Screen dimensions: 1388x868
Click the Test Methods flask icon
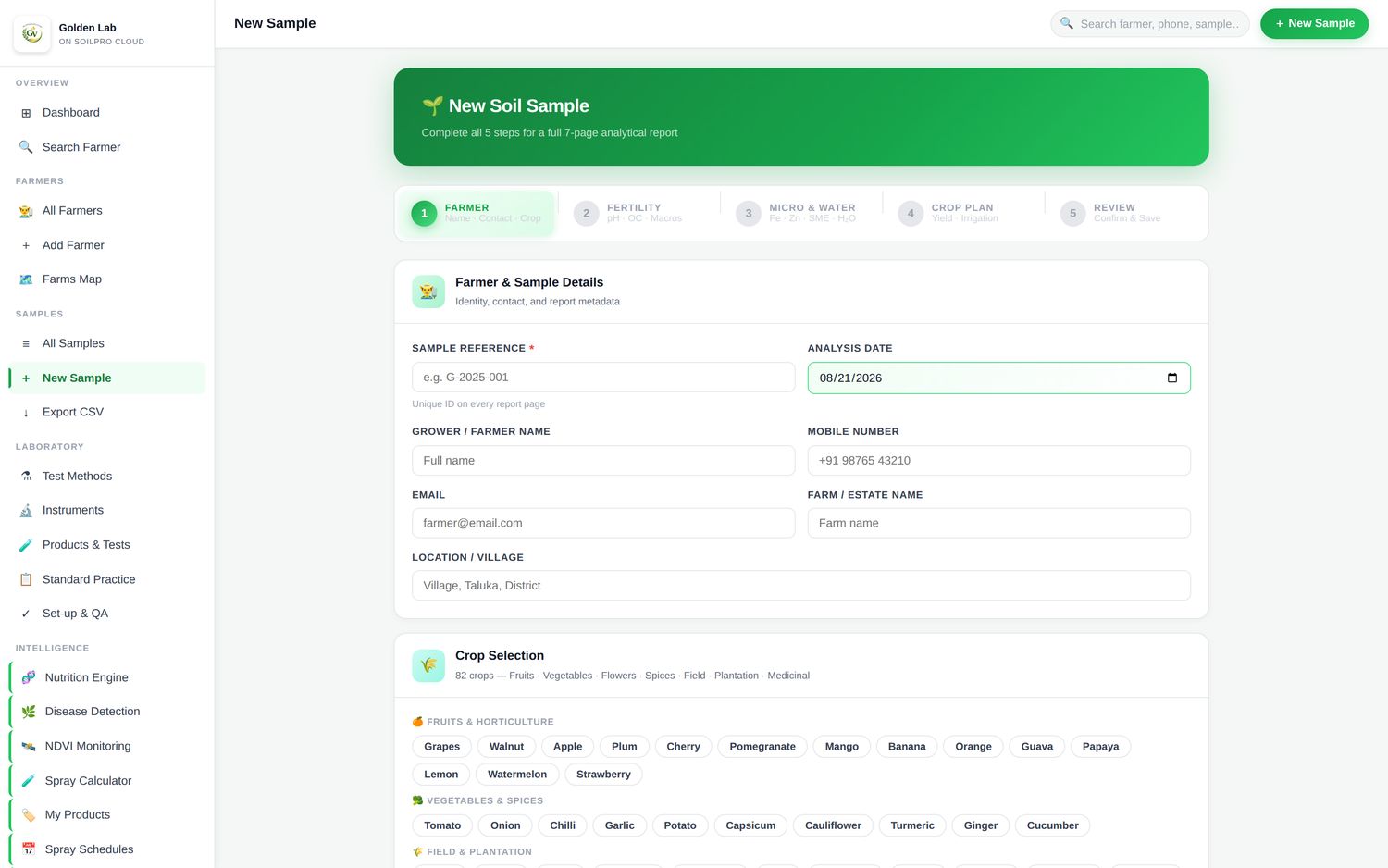[26, 477]
